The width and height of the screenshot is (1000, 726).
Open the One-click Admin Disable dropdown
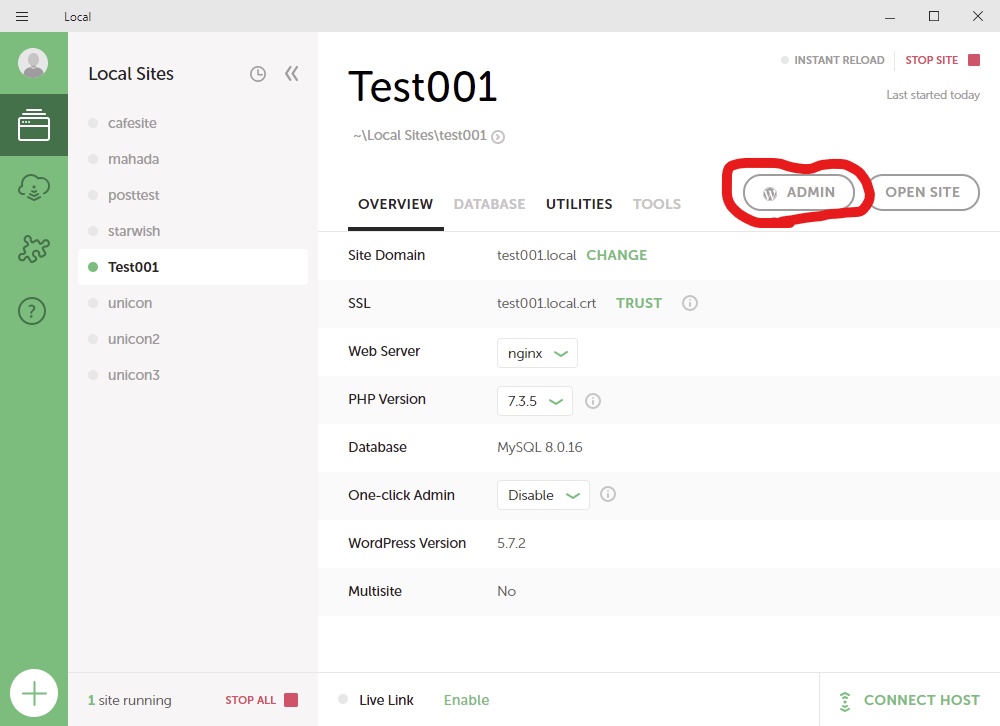tap(543, 494)
